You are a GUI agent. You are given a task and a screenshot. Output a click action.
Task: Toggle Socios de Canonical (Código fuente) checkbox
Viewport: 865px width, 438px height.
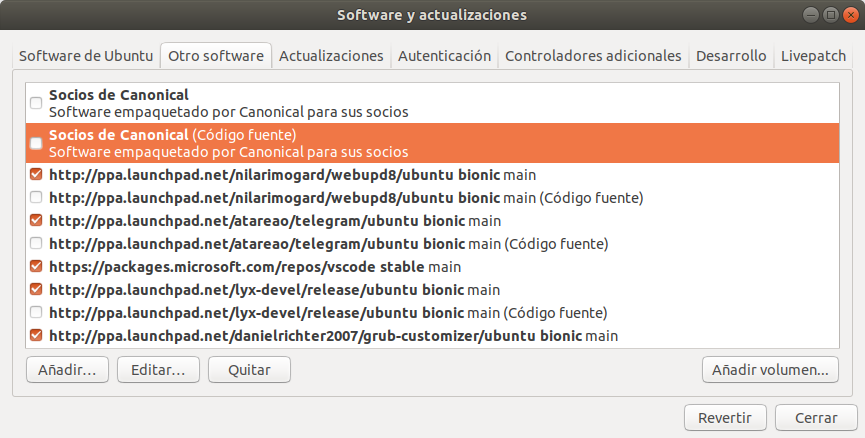[x=36, y=143]
